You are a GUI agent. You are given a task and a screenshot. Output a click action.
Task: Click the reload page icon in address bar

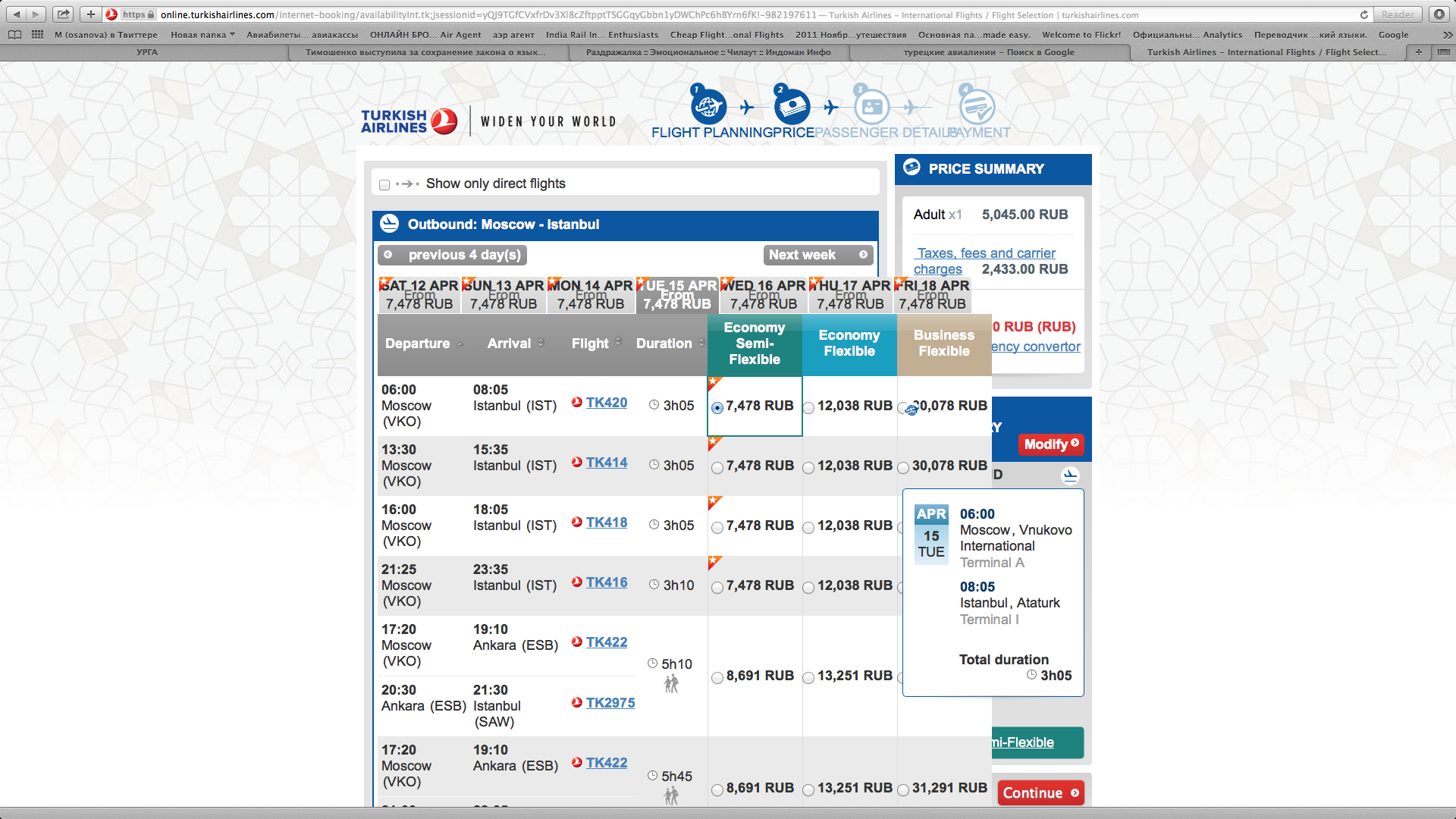[1363, 14]
